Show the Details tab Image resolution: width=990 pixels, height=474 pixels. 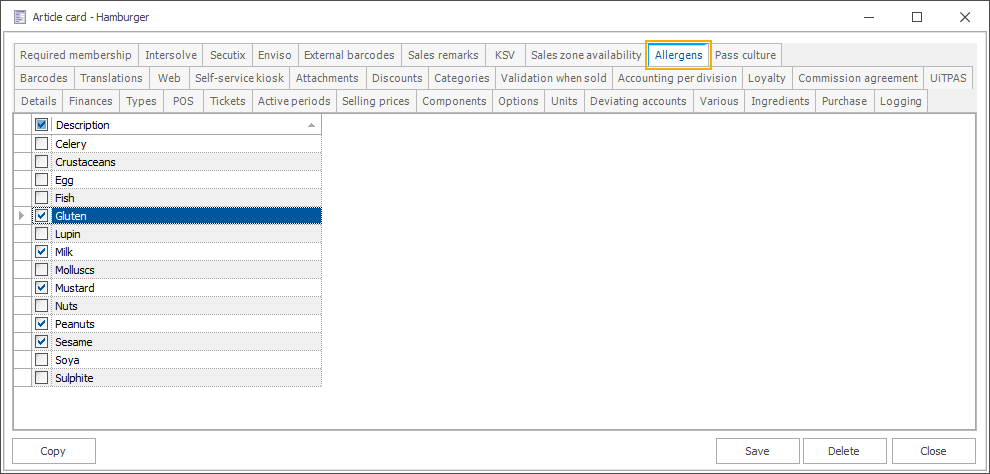click(x=38, y=101)
